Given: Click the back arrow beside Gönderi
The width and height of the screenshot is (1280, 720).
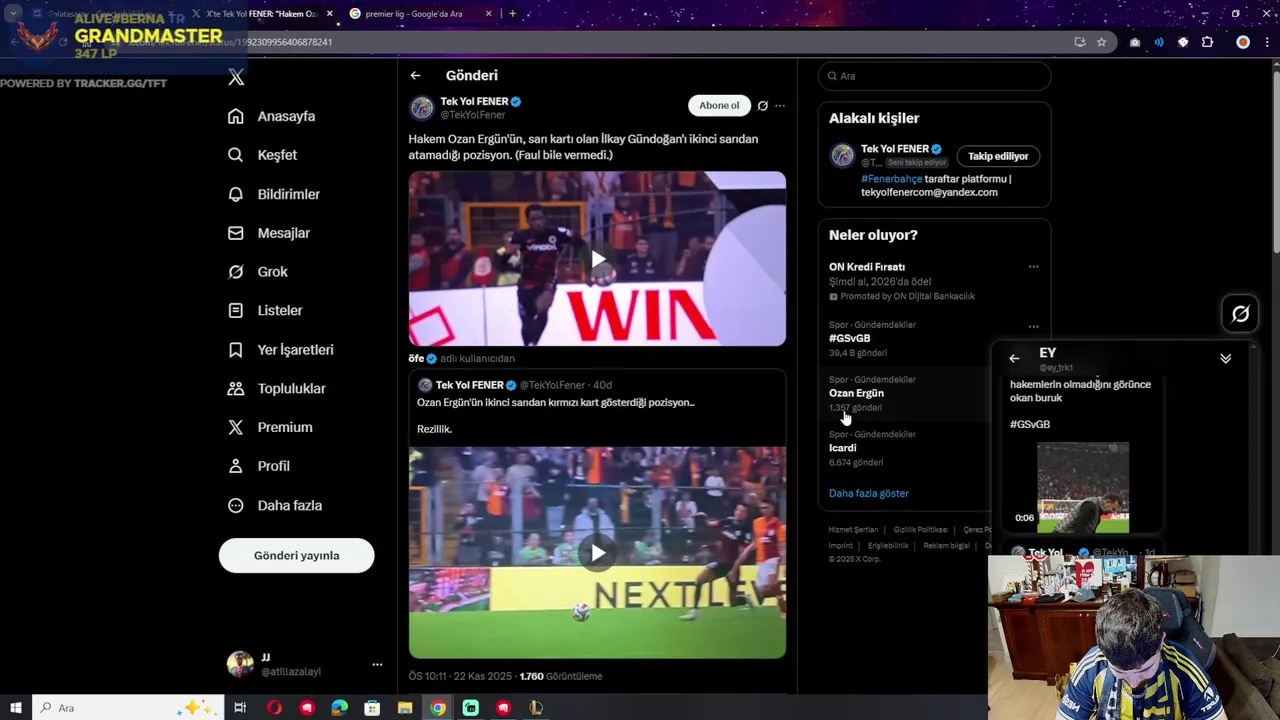Looking at the screenshot, I should point(415,75).
